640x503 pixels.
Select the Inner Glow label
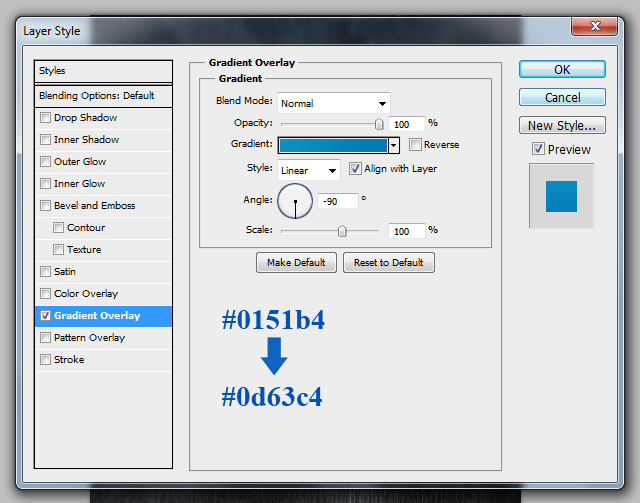[x=80, y=184]
